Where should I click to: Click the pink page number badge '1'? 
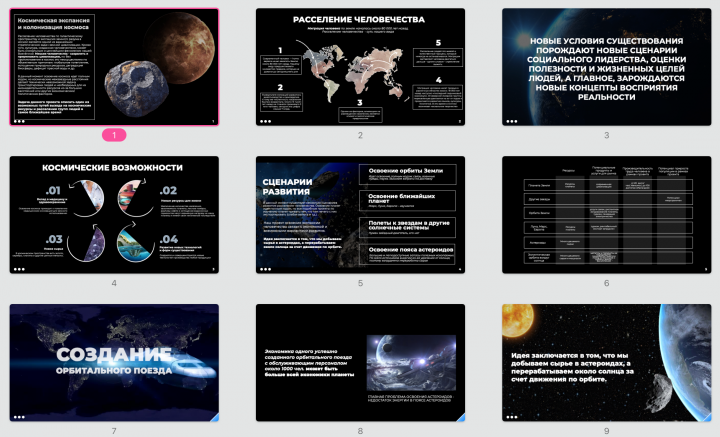point(114,135)
